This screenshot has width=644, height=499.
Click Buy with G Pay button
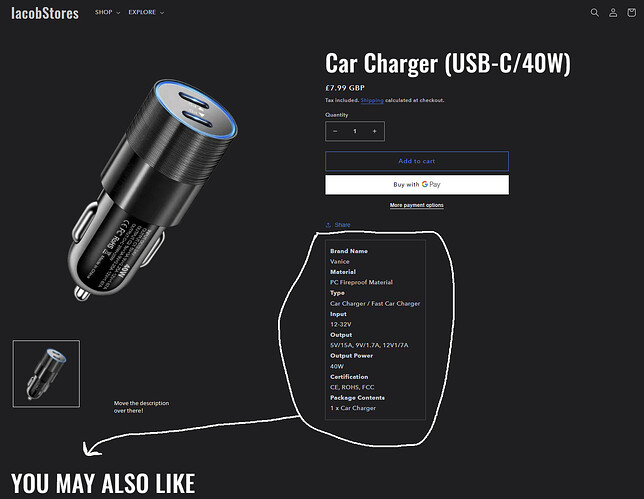pyautogui.click(x=417, y=184)
